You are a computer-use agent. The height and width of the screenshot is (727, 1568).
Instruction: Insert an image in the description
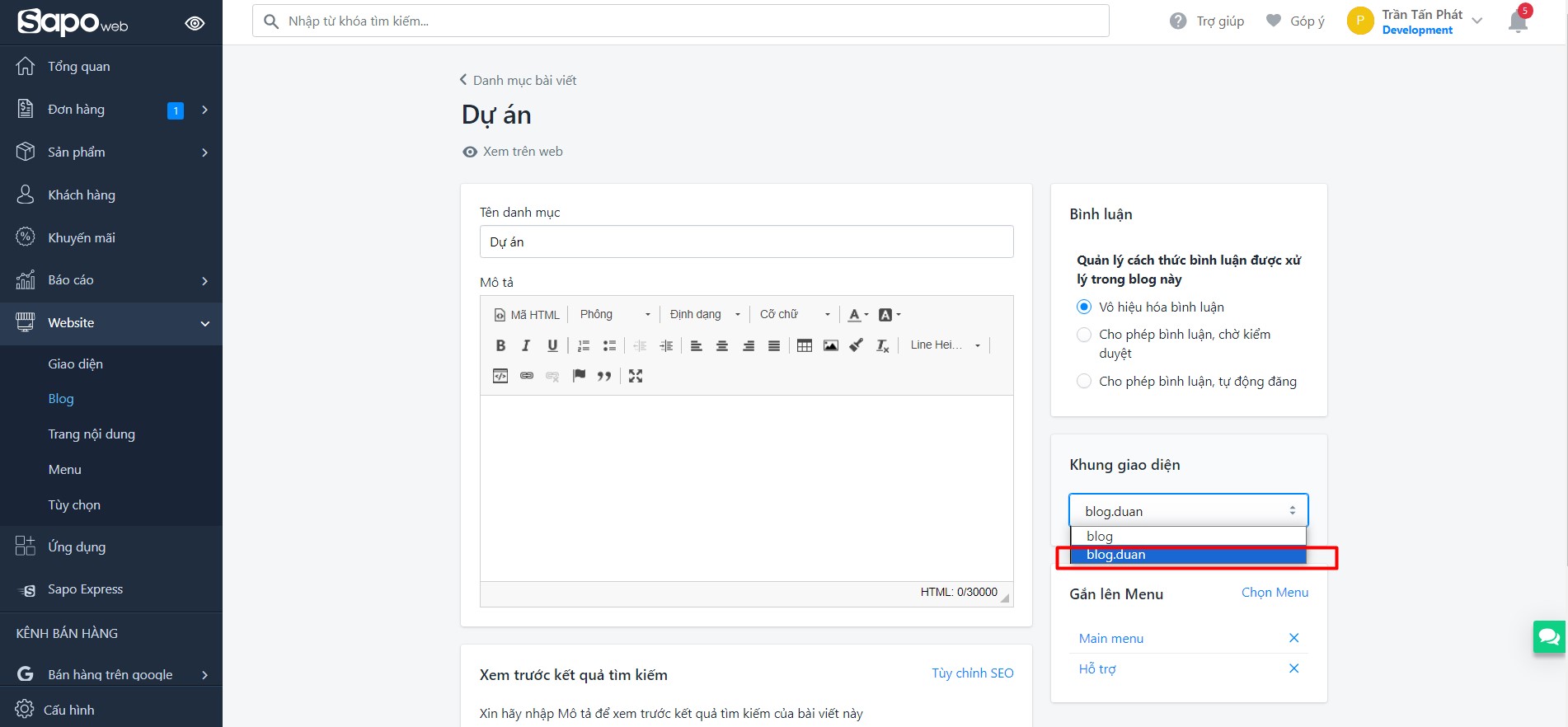(831, 345)
